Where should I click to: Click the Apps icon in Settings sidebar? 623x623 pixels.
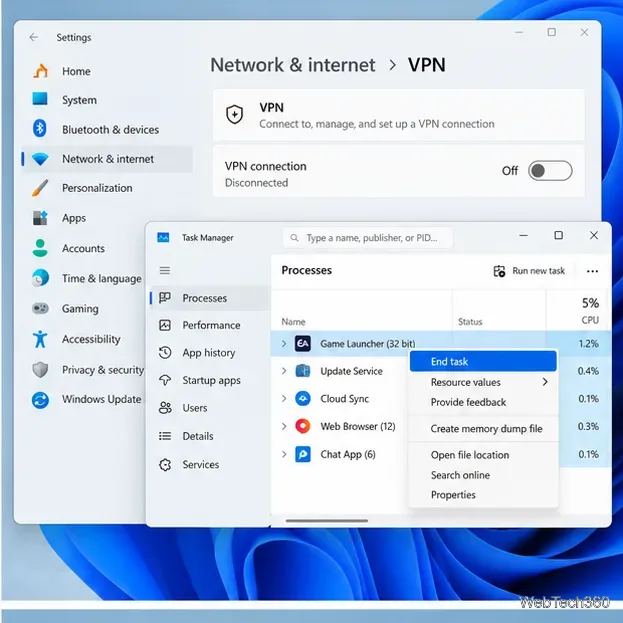point(40,218)
